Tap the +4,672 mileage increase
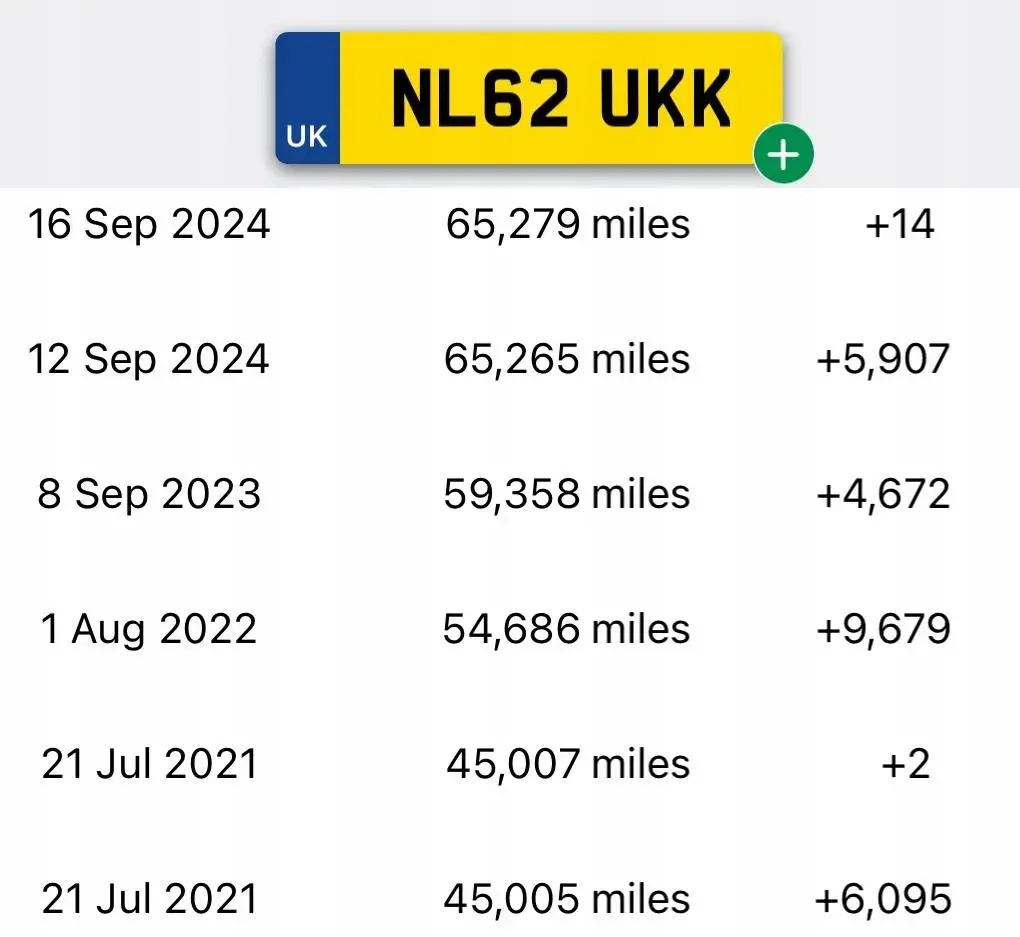 883,493
